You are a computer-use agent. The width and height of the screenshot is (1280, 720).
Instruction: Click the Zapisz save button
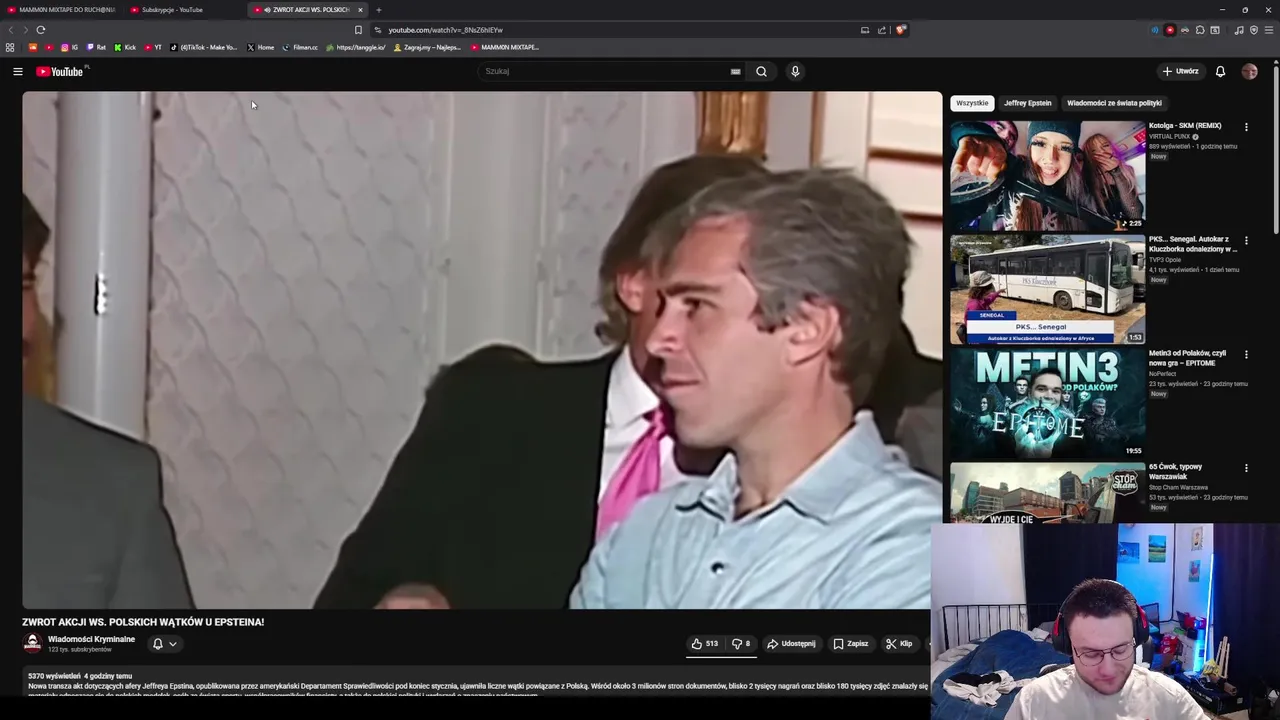tap(851, 644)
